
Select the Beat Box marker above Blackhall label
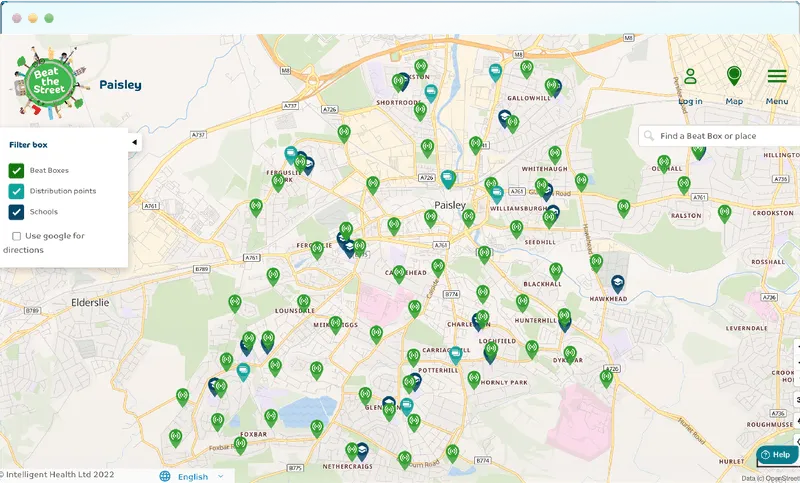[x=556, y=271]
